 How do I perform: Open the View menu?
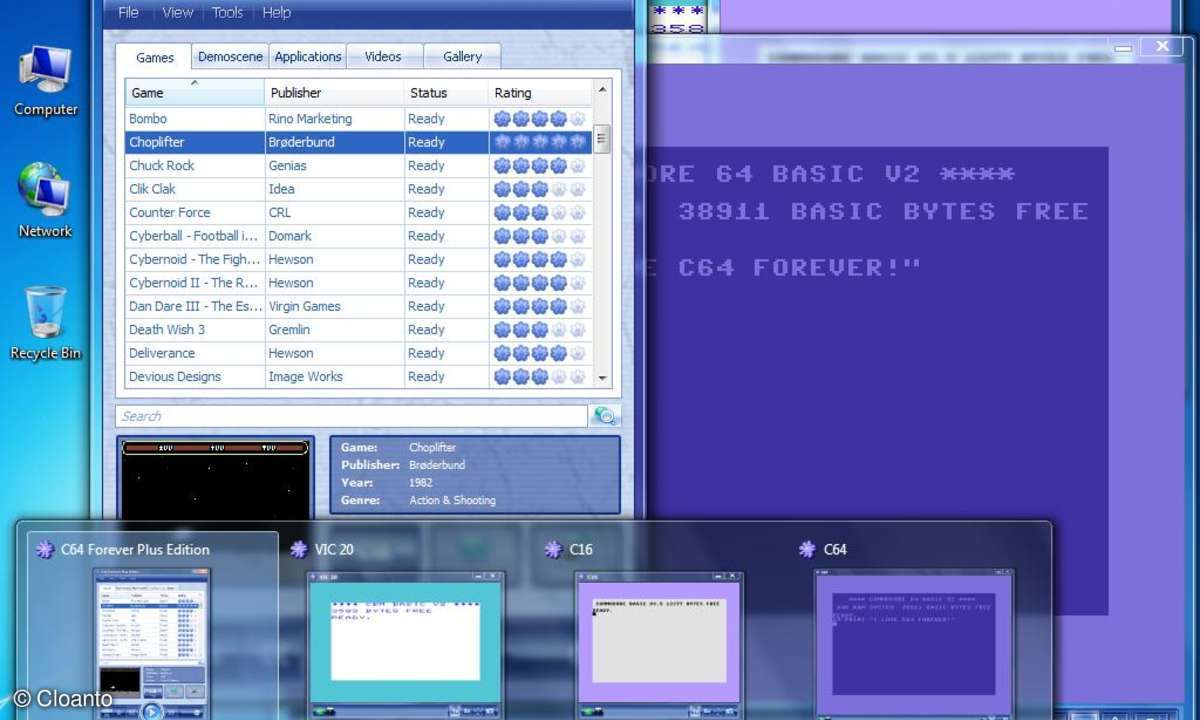(x=177, y=13)
